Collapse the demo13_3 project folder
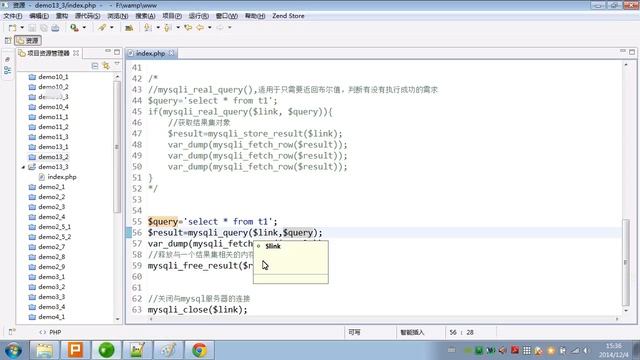640x360 pixels. pos(23,167)
